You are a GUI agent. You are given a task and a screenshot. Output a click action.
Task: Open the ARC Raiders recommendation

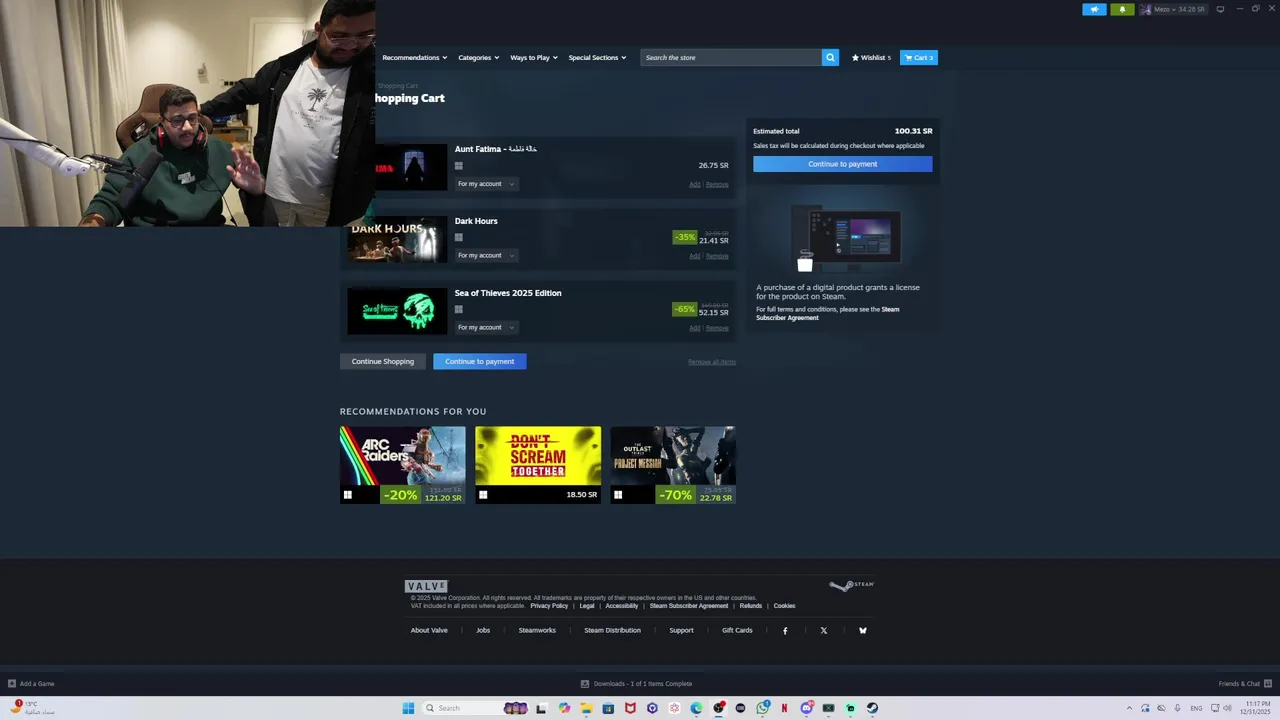point(402,465)
